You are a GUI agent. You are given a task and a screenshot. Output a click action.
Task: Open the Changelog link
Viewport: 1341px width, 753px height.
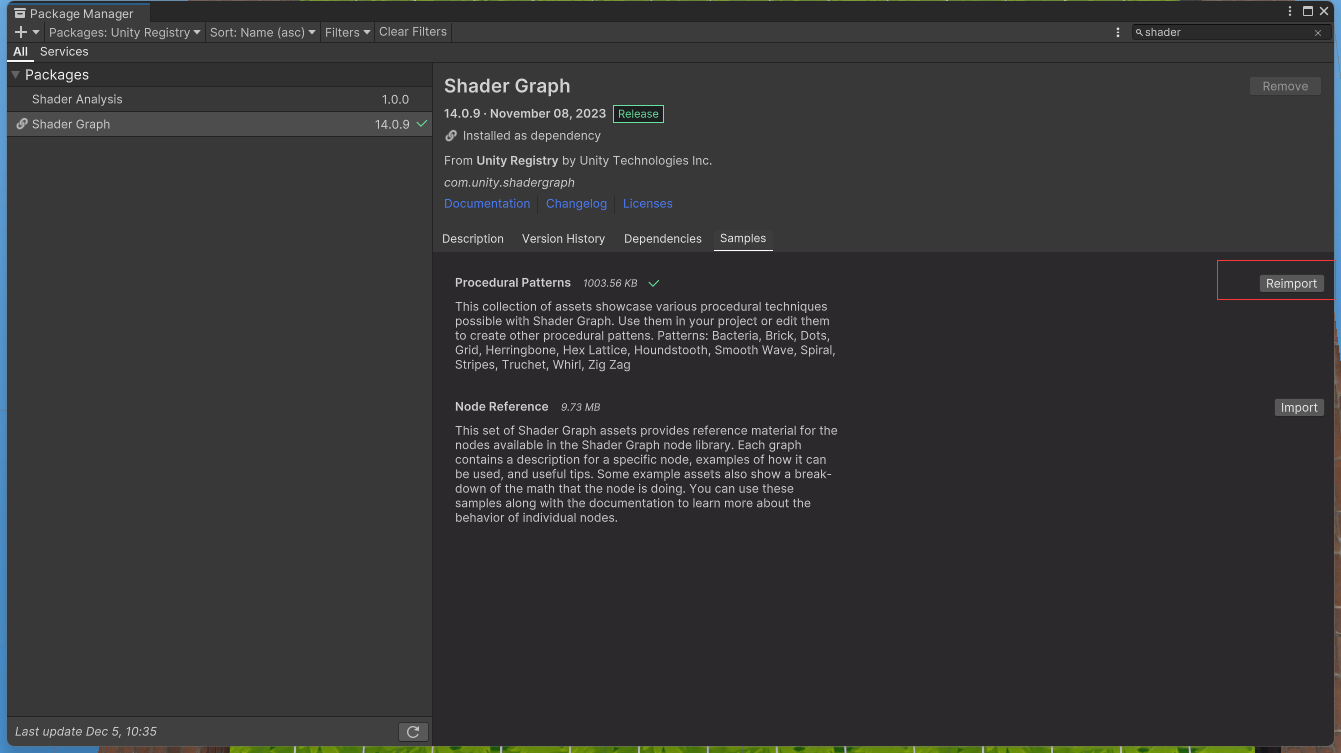(x=576, y=204)
